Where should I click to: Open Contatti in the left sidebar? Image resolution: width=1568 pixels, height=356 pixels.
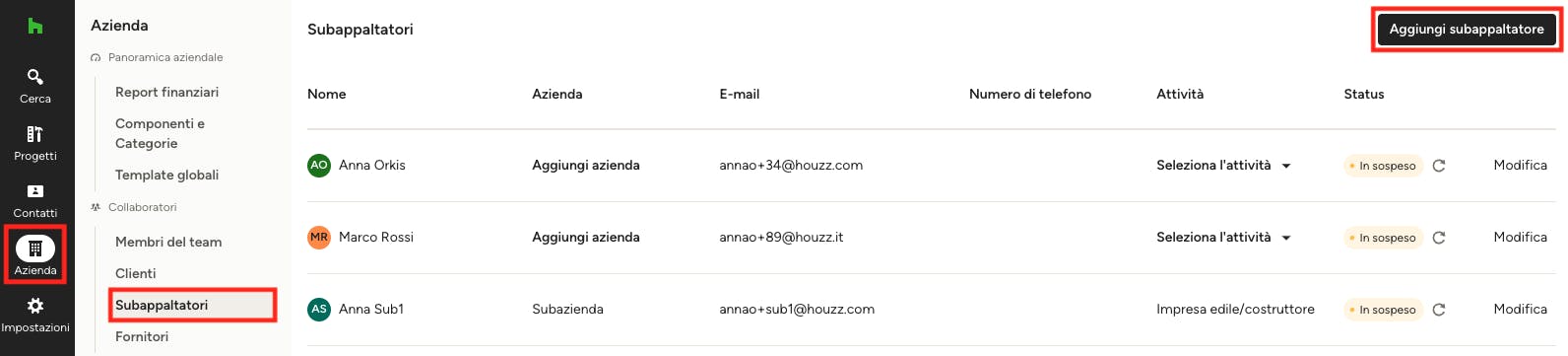click(x=35, y=200)
